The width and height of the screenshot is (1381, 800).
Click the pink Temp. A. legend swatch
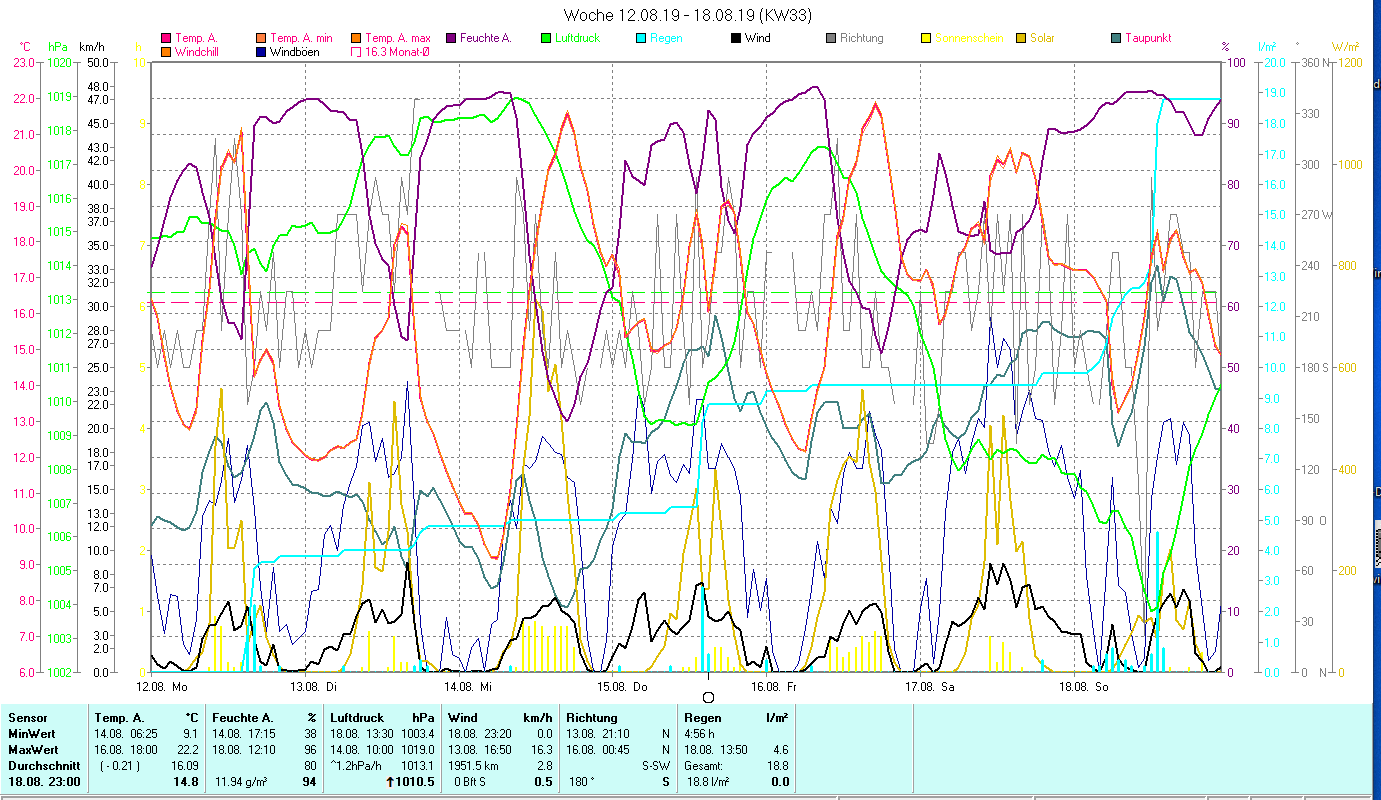coord(166,39)
